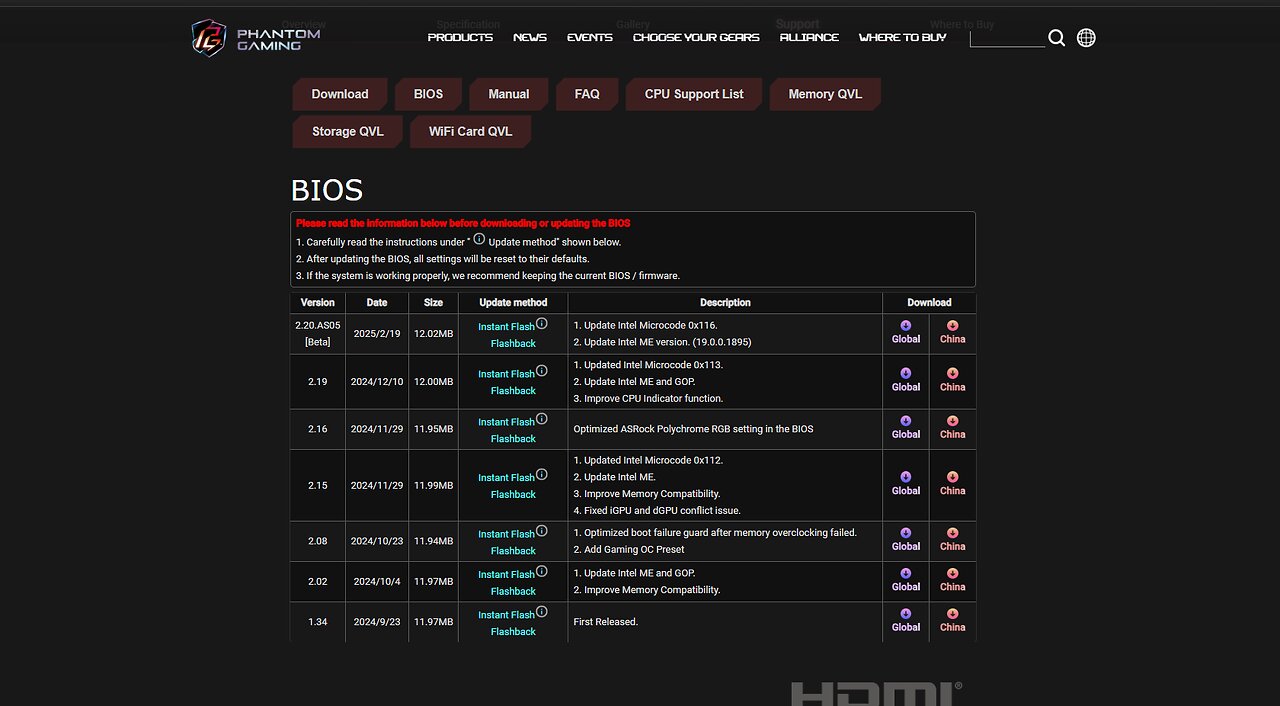The height and width of the screenshot is (706, 1280).
Task: Download BIOS 2.02 from China server
Action: (953, 580)
